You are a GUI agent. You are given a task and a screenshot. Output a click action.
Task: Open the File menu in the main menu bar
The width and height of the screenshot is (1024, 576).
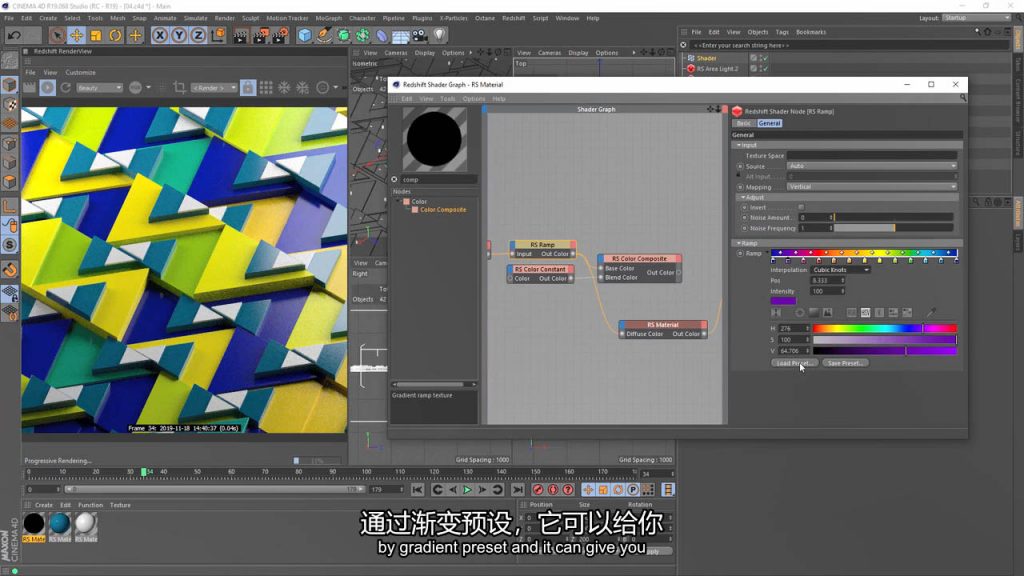click(x=9, y=18)
